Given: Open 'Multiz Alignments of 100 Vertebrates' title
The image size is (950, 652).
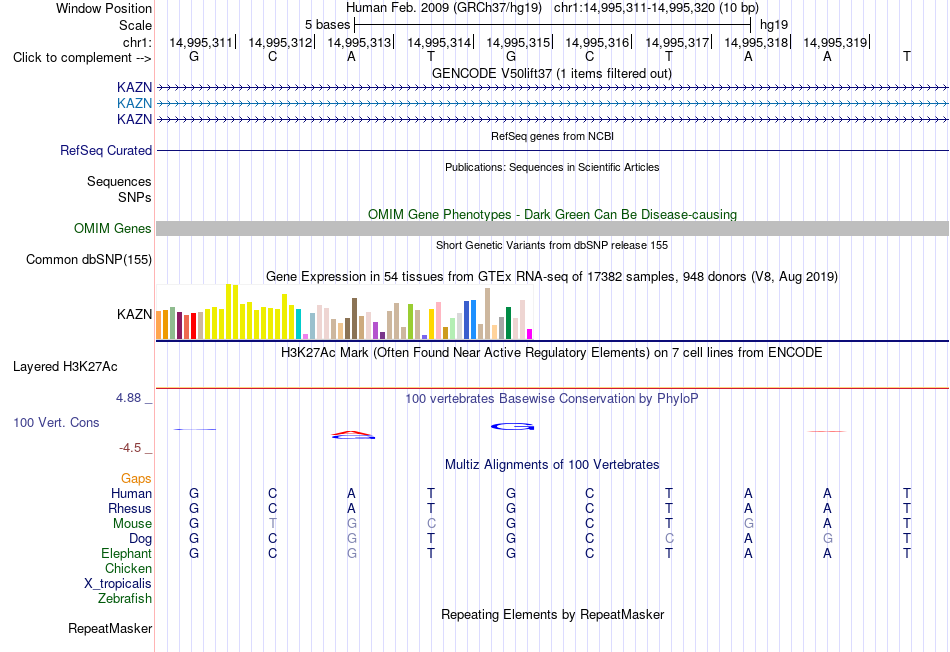Looking at the screenshot, I should [x=552, y=465].
